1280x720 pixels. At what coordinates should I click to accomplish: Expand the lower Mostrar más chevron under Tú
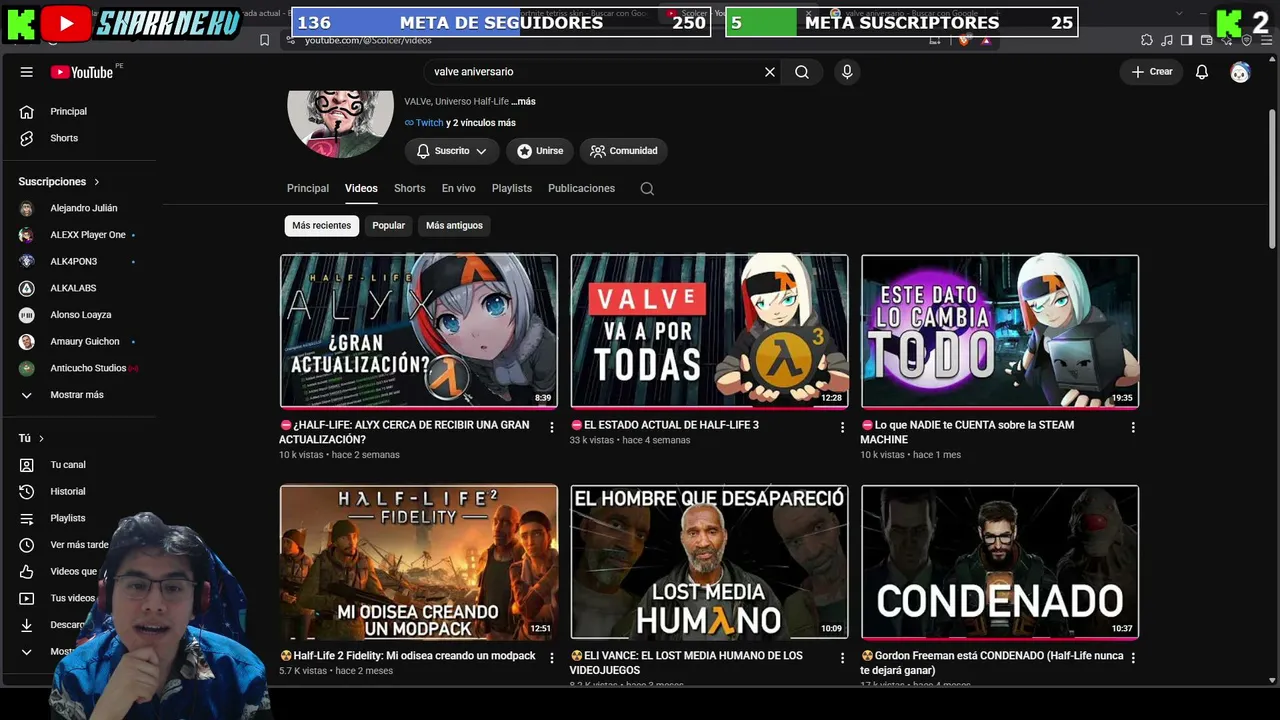(x=28, y=652)
